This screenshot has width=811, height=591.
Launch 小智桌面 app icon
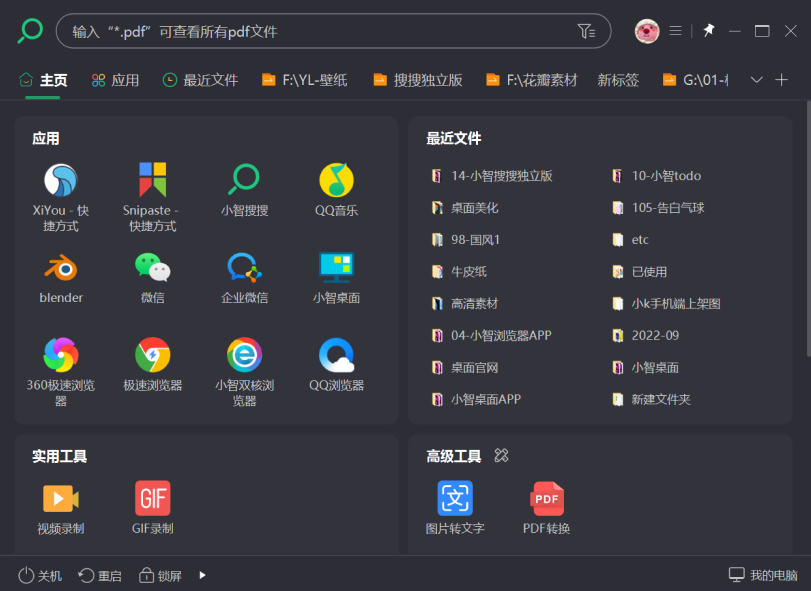coord(336,278)
